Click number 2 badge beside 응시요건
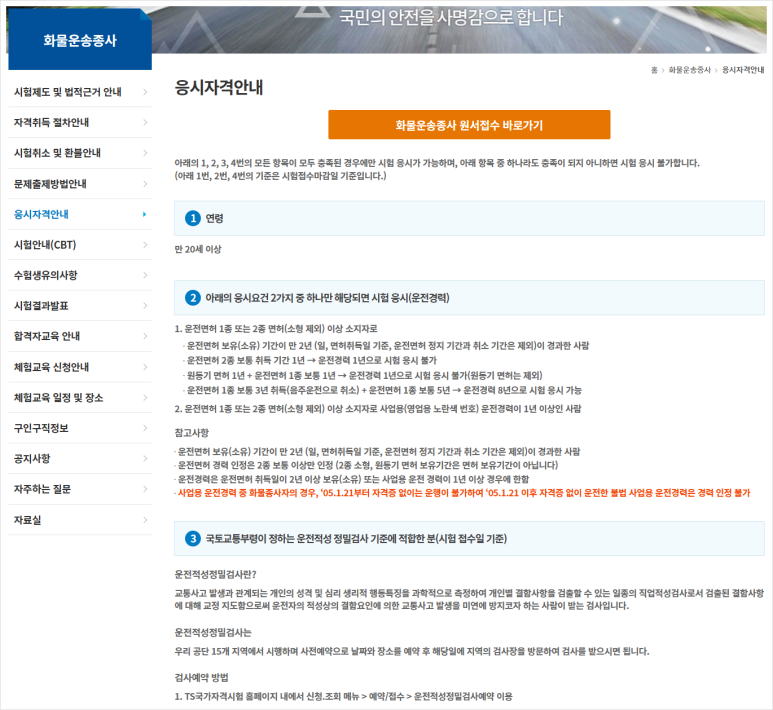Viewport: 773px width, 710px height. point(193,298)
